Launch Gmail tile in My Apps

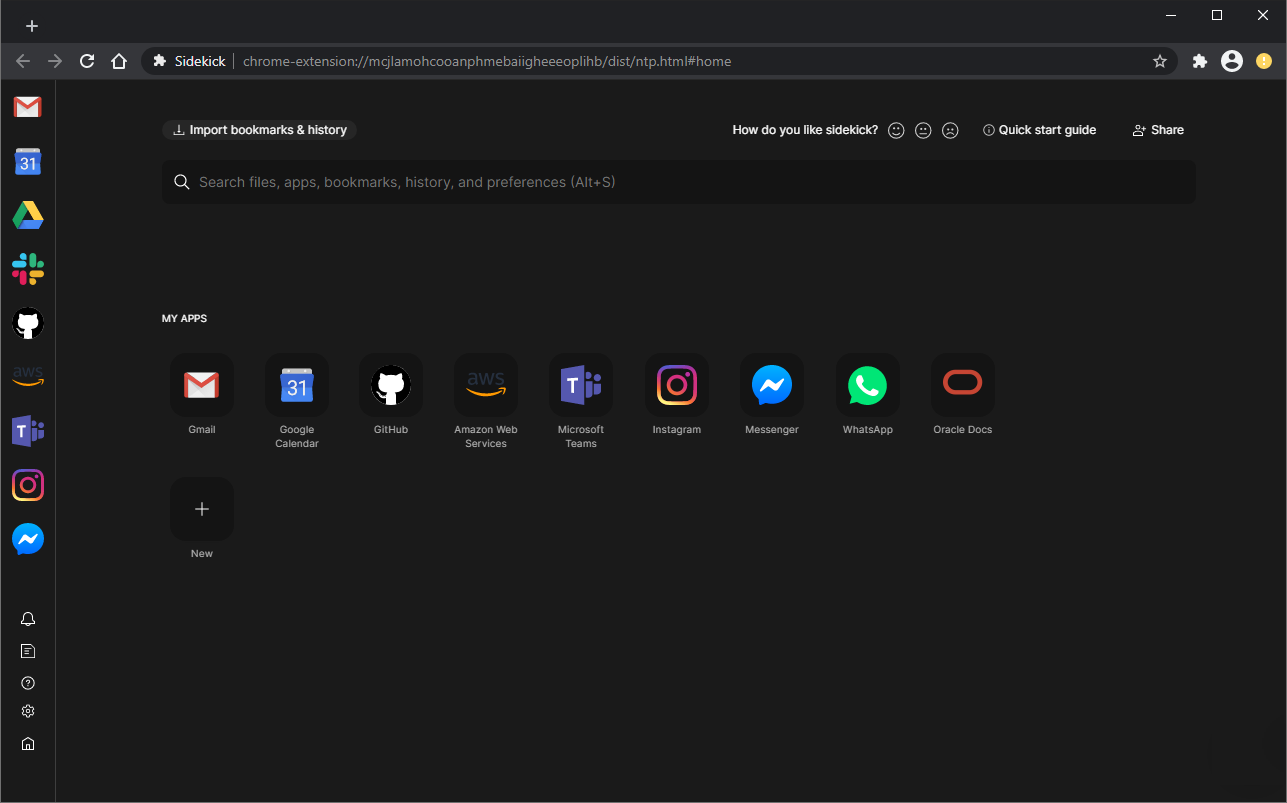(x=202, y=385)
